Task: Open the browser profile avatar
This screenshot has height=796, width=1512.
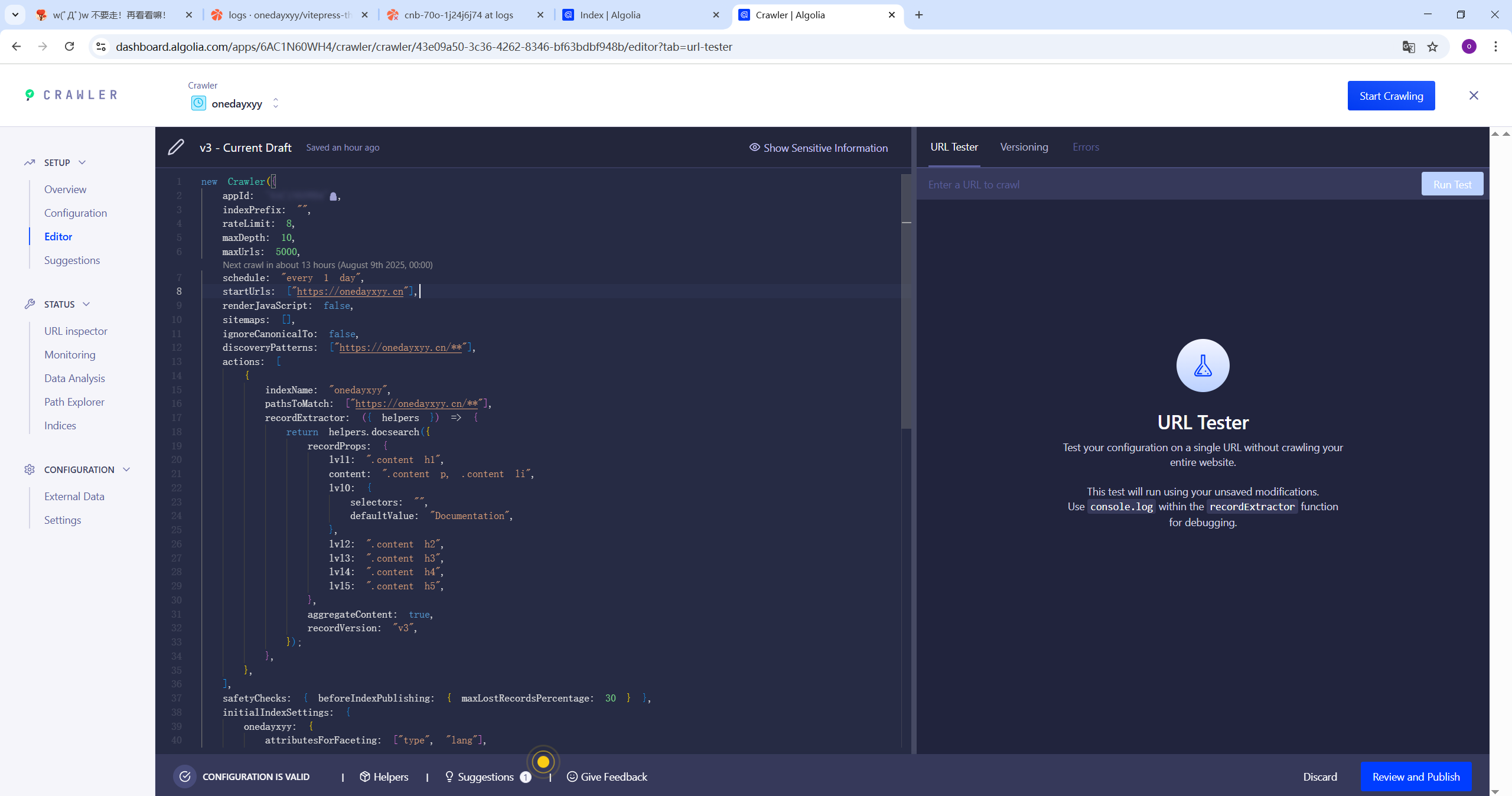Action: point(1469,47)
